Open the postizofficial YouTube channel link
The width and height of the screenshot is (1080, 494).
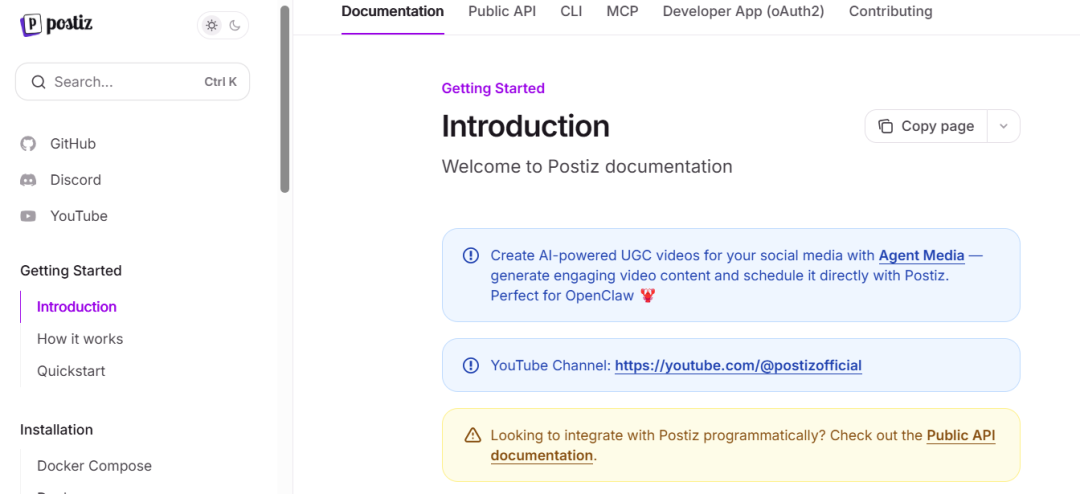coord(738,365)
